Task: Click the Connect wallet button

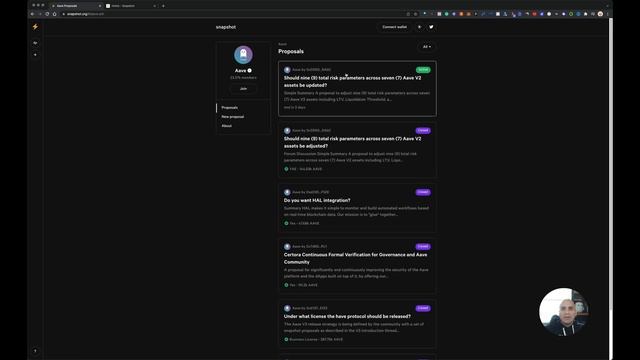Action: (x=394, y=27)
